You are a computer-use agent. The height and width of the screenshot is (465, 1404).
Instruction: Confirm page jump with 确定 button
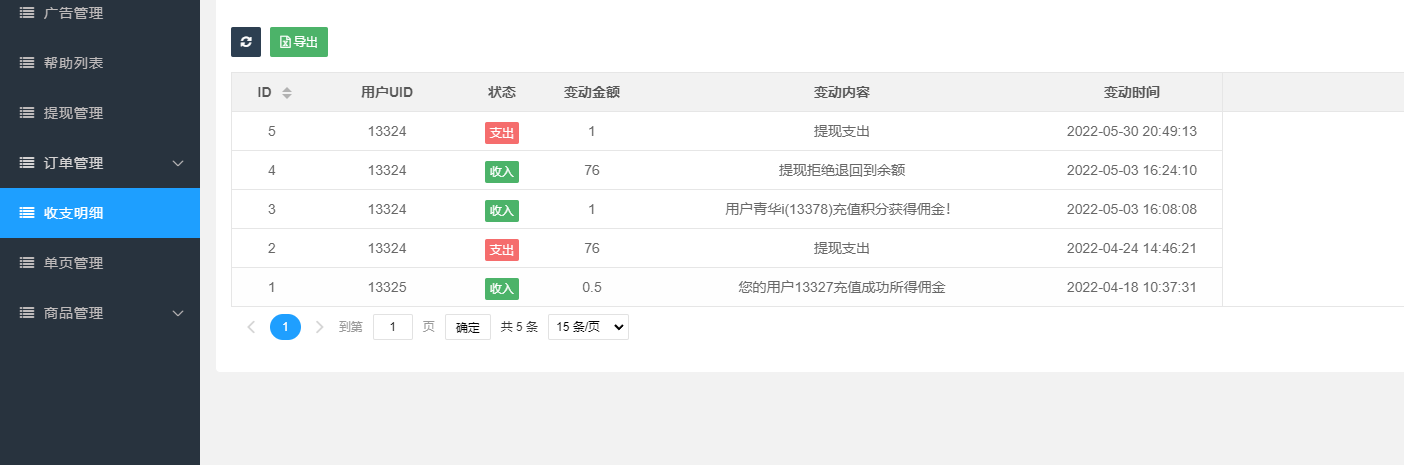point(468,327)
